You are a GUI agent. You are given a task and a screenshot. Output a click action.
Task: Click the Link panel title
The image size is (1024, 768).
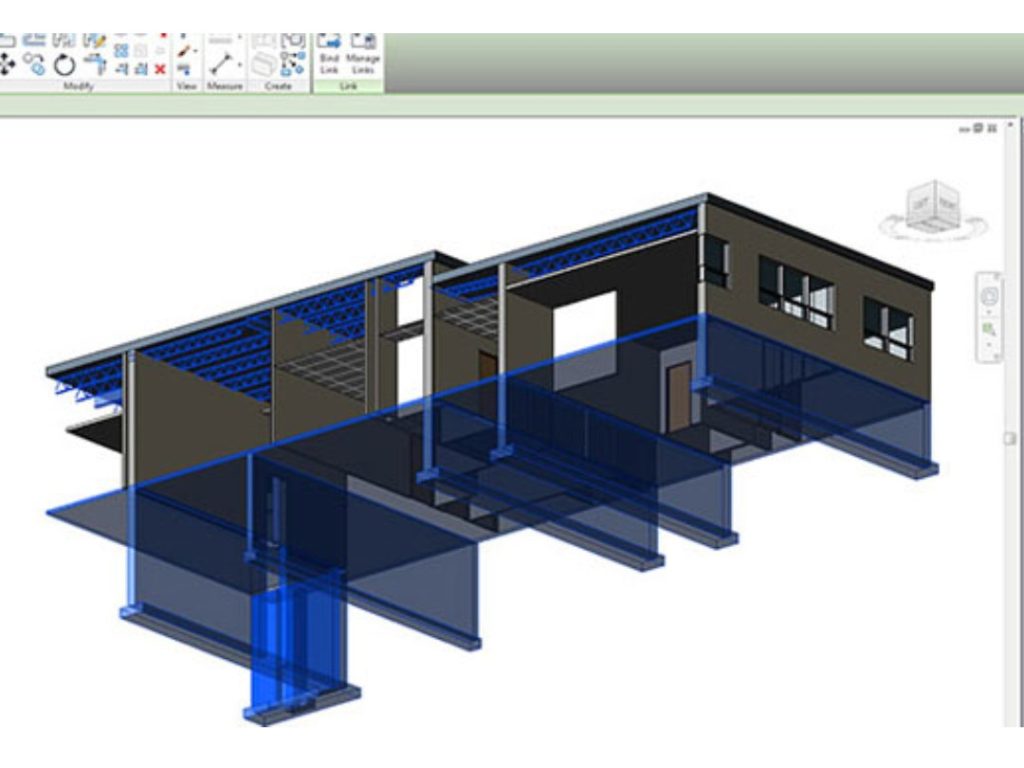point(348,87)
